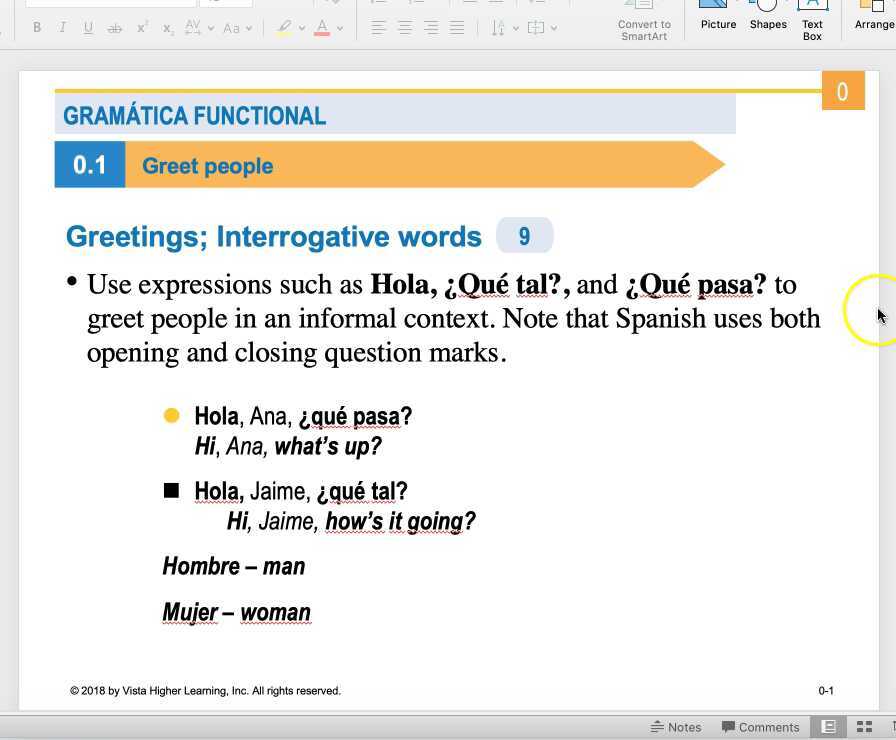Justify the text
This screenshot has height=740, width=896.
click(457, 28)
